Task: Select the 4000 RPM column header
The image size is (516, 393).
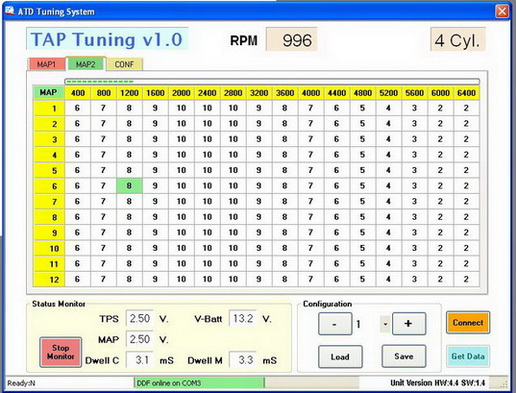Action: pos(311,93)
